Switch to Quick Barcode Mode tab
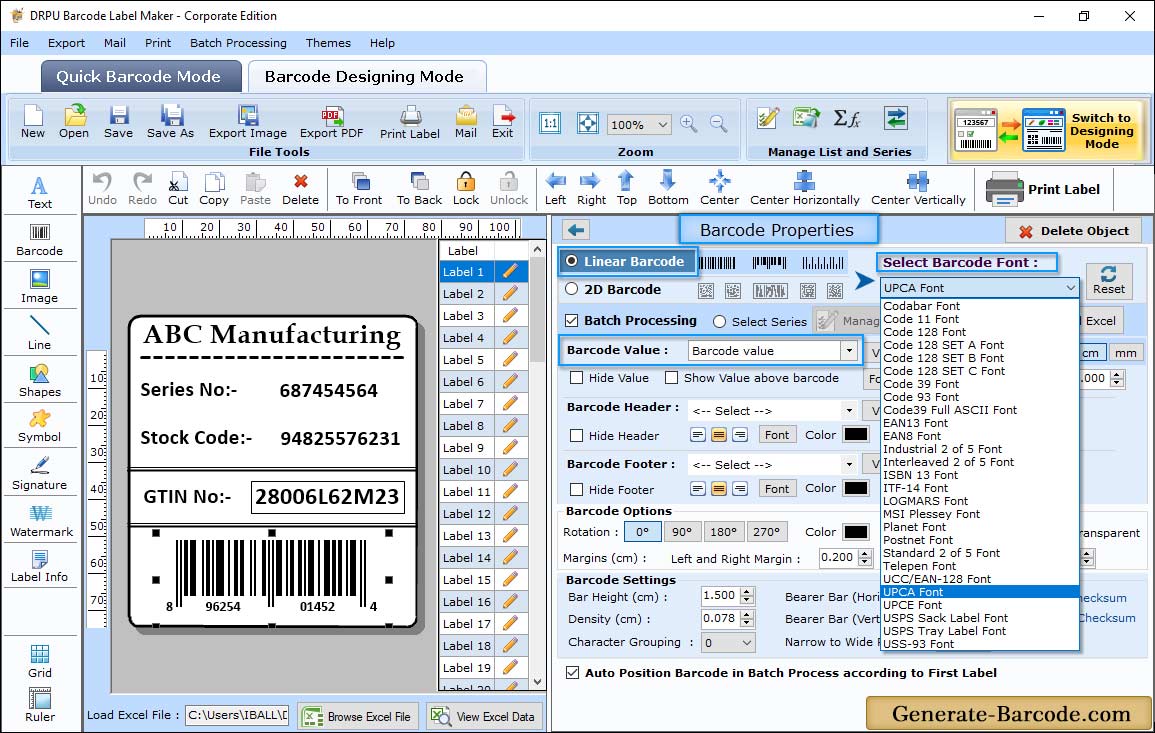Viewport: 1155px width, 733px height. [141, 77]
